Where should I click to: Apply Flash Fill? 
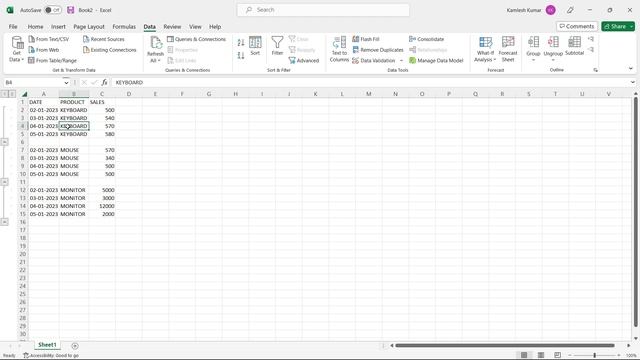pyautogui.click(x=366, y=39)
